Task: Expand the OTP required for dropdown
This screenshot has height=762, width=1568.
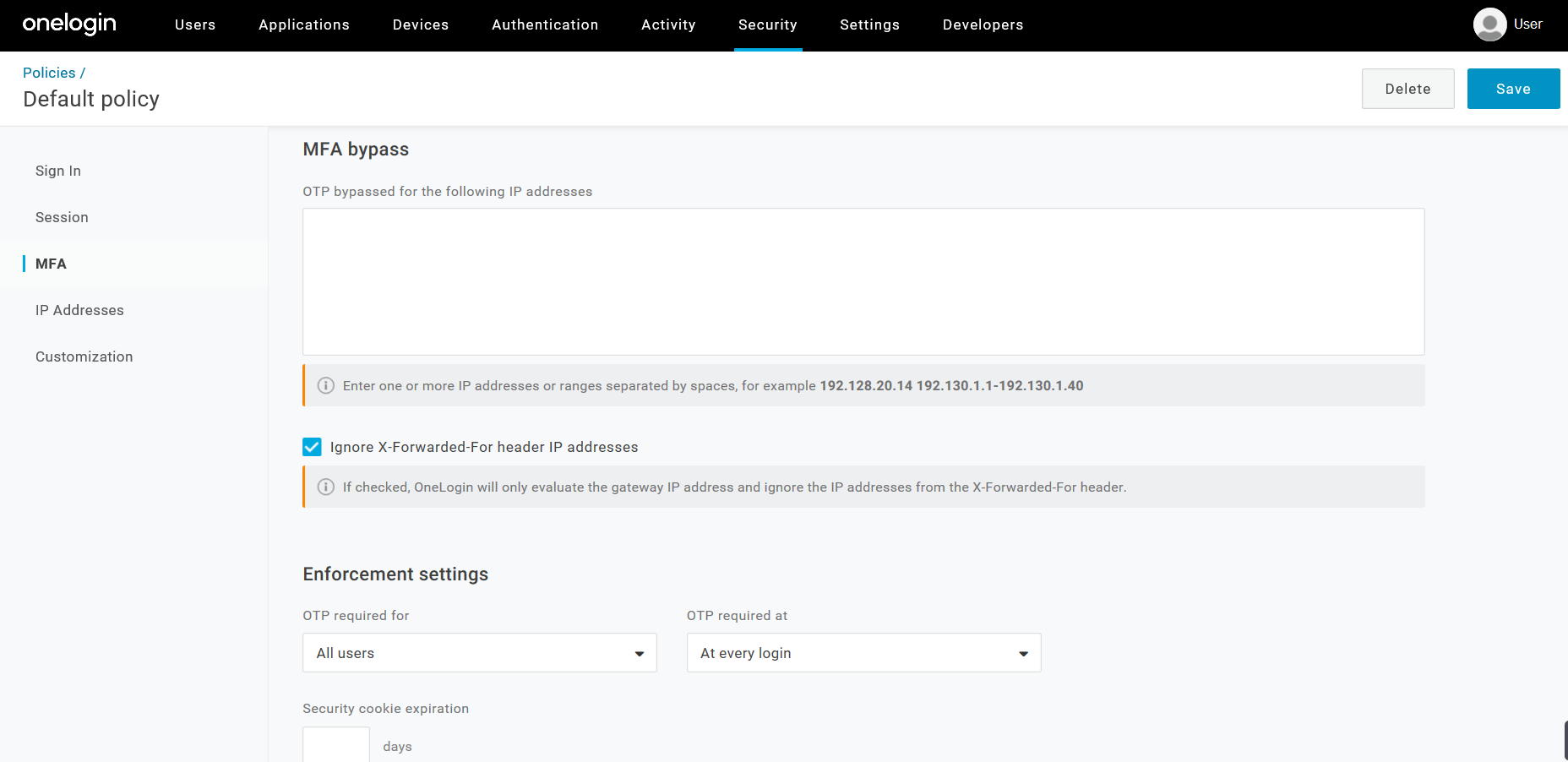Action: click(480, 653)
